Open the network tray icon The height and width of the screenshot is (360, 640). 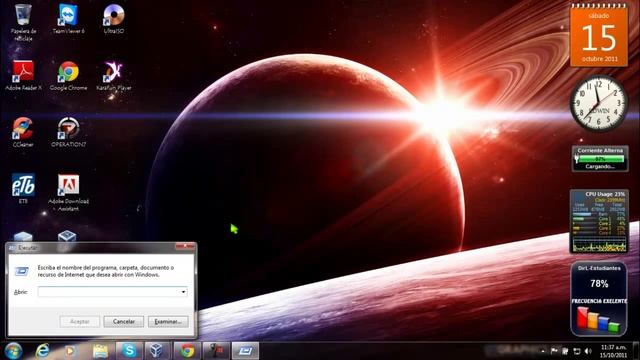click(577, 351)
